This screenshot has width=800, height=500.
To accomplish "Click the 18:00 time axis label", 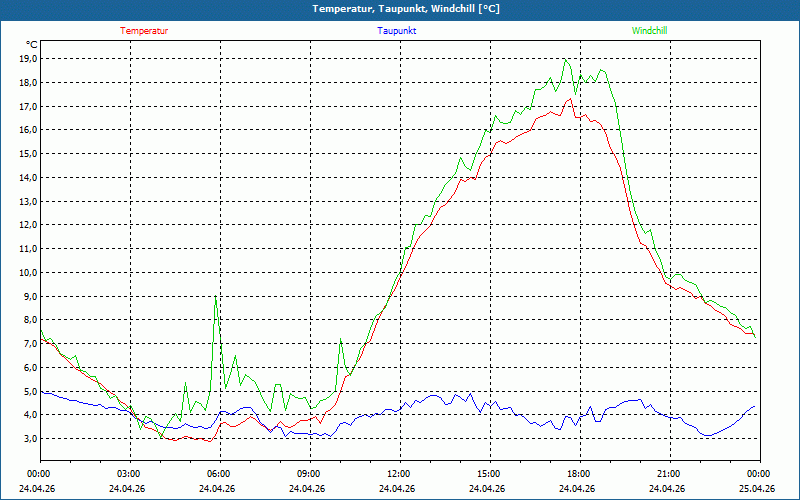I will coord(578,474).
